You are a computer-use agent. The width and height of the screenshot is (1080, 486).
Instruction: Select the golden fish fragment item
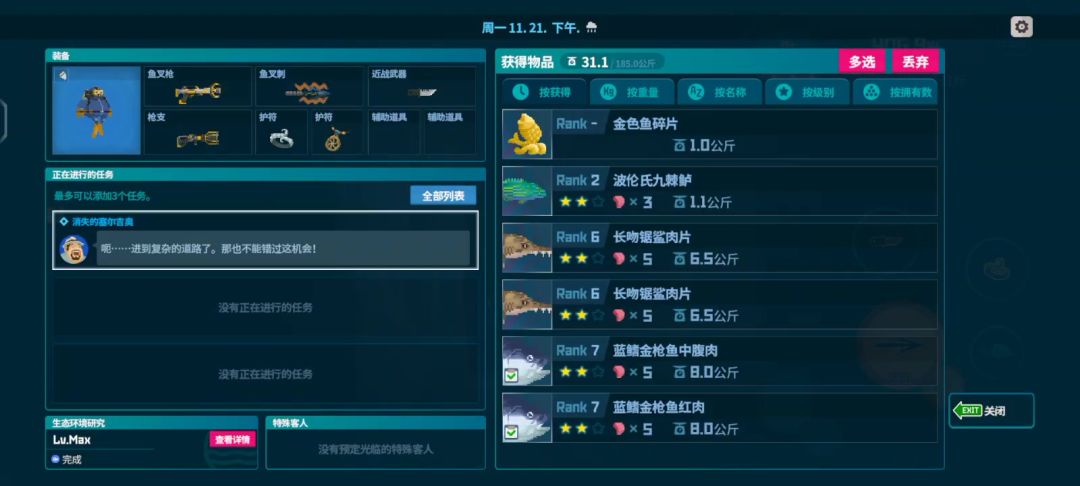tap(719, 134)
